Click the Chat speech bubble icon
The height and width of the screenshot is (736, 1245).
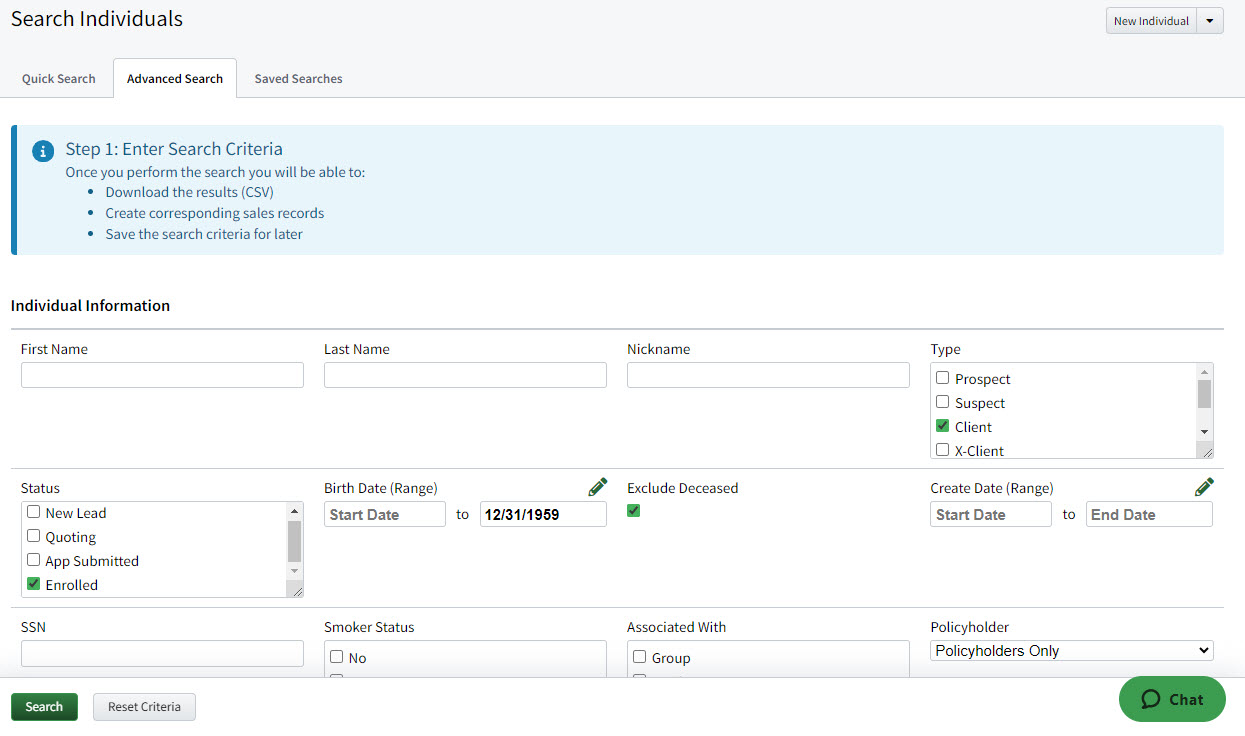(x=1151, y=699)
